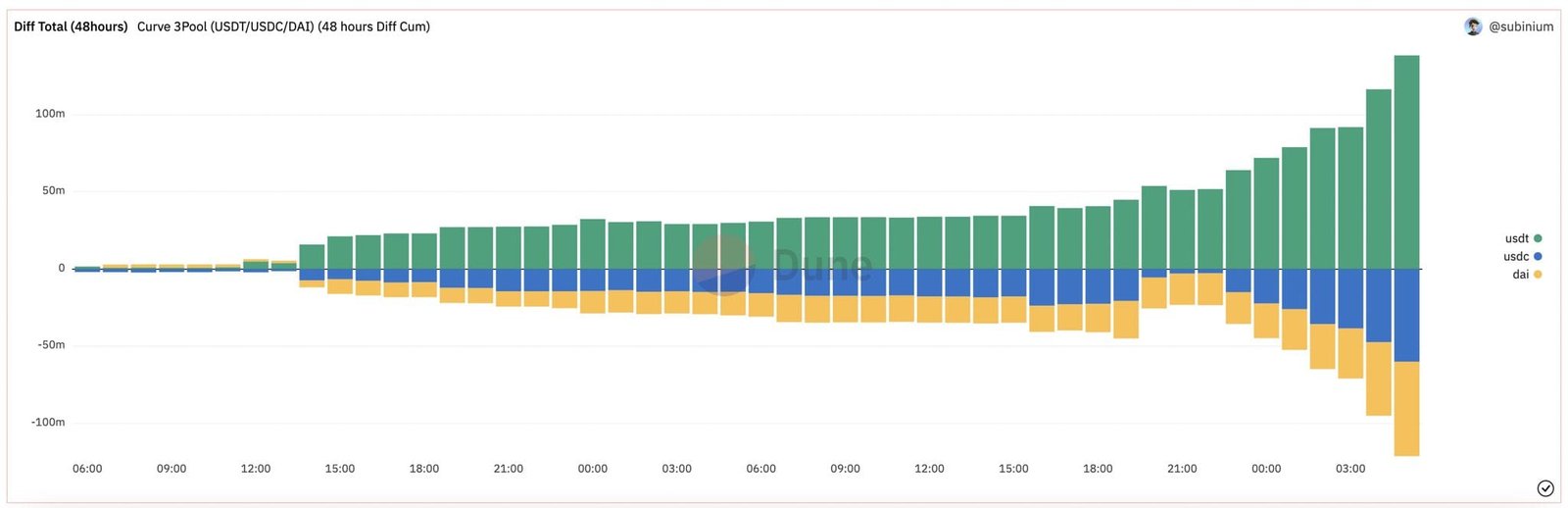Select the tallest green usdt bar
Viewport: 1568px width, 508px height.
pyautogui.click(x=1406, y=162)
